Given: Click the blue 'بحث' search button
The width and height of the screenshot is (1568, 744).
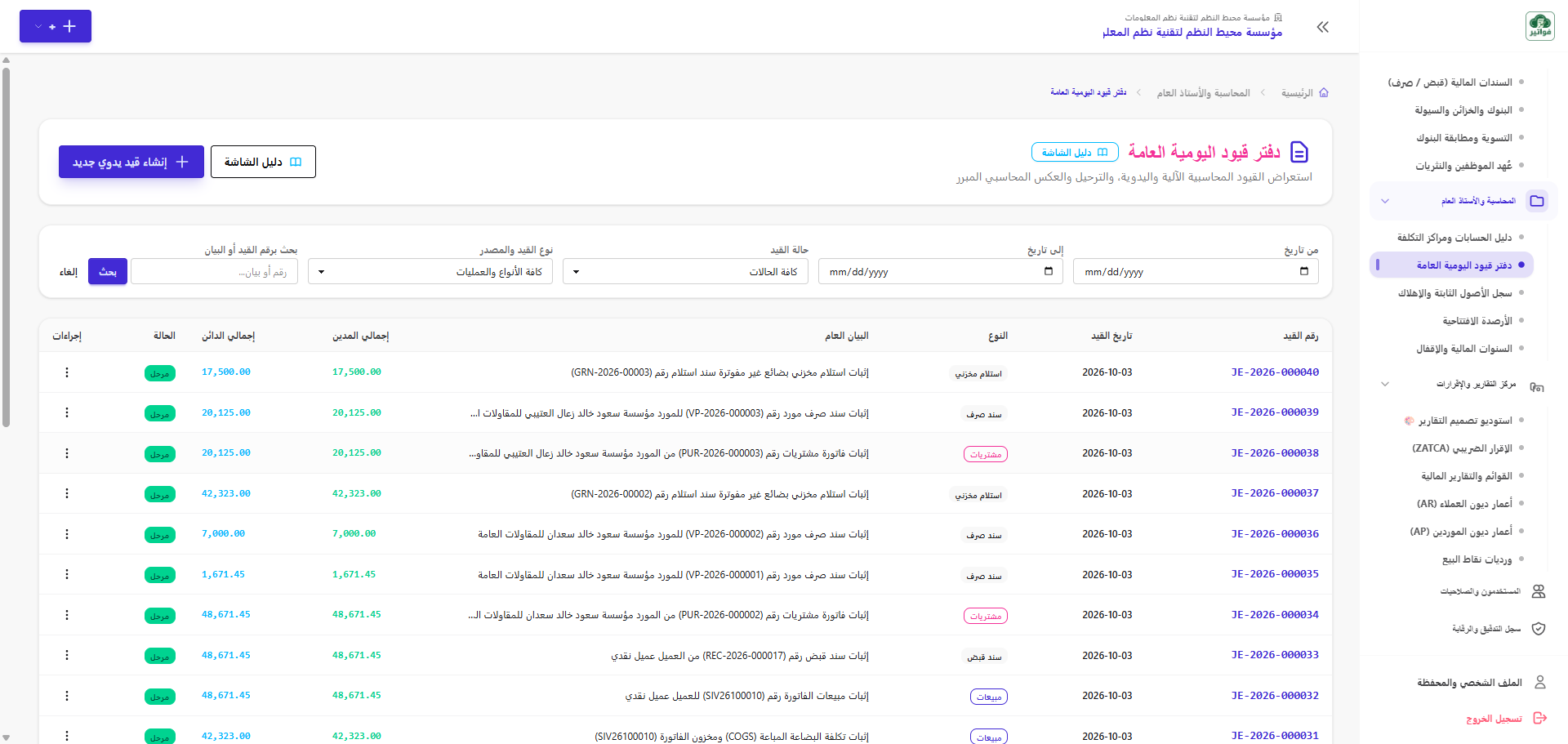Looking at the screenshot, I should 108,272.
